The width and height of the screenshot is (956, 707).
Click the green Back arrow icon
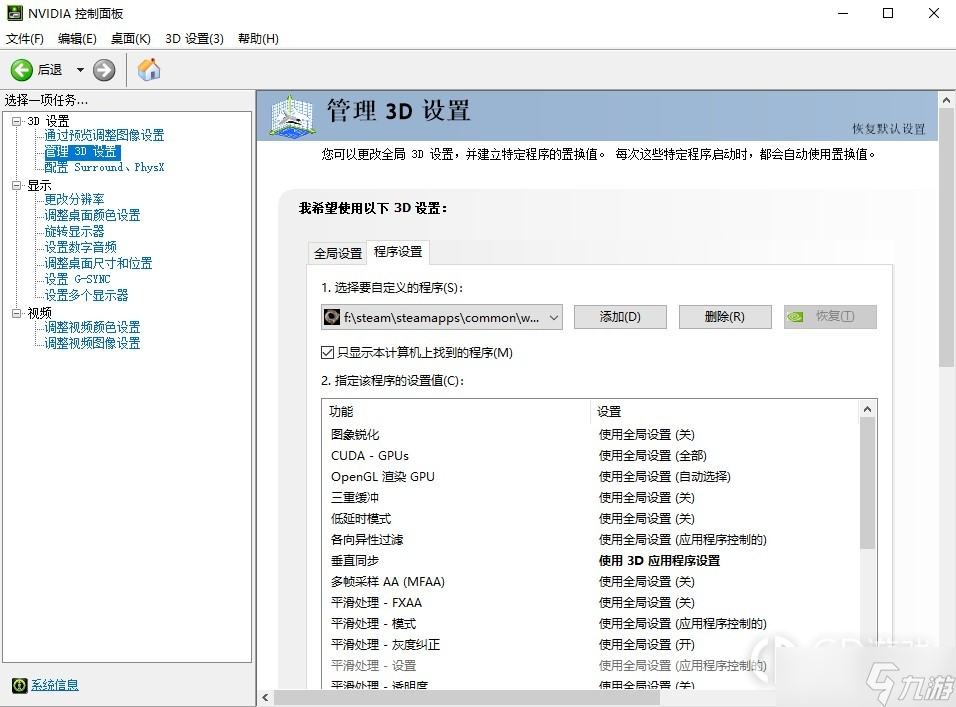[22, 70]
